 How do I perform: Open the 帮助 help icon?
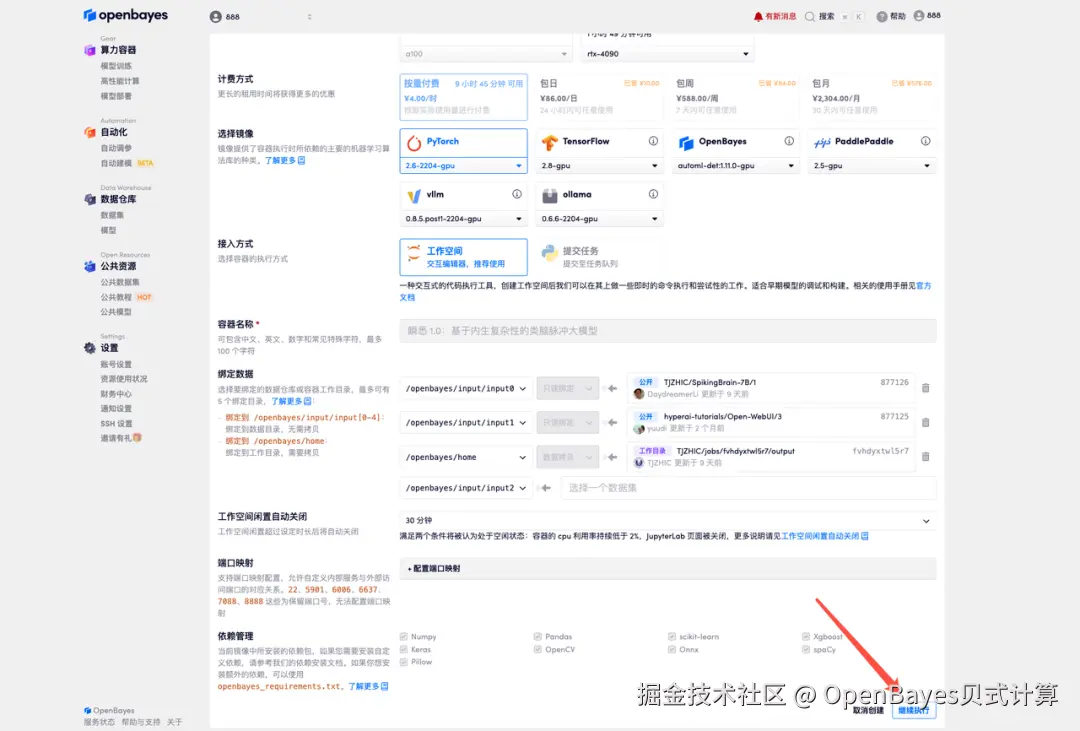point(882,17)
